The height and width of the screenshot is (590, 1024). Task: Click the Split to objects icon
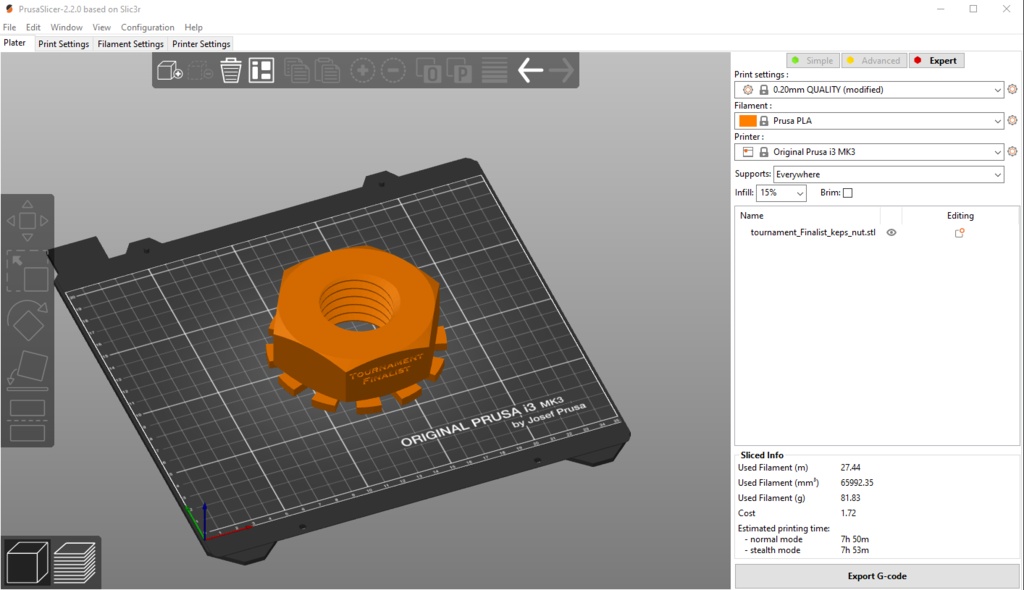coord(429,71)
